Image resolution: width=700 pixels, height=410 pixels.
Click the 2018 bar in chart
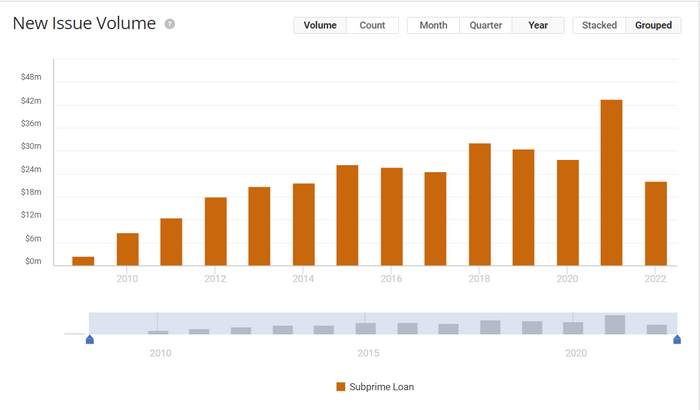[x=479, y=205]
